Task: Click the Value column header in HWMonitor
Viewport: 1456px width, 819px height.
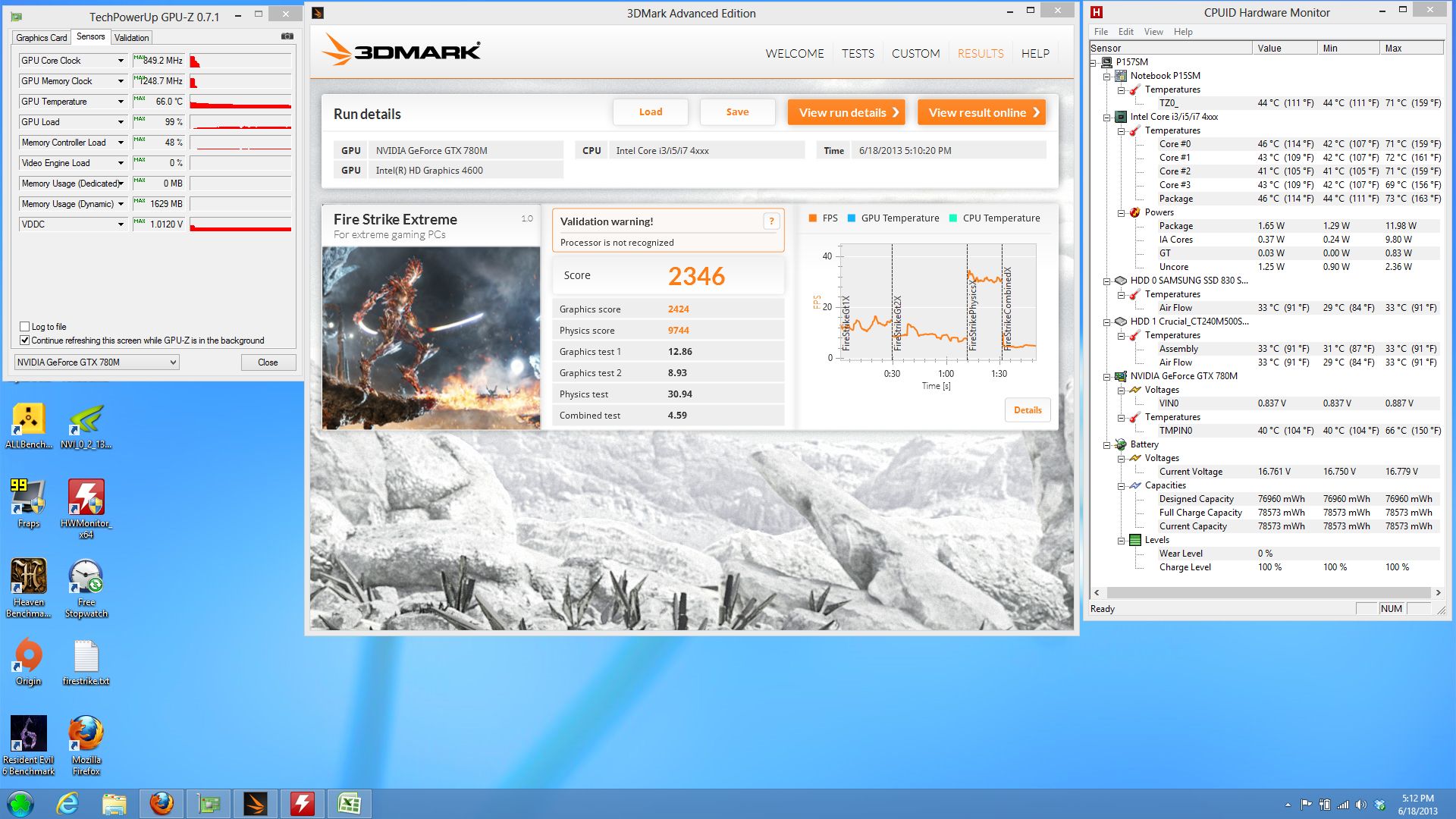Action: point(1285,48)
